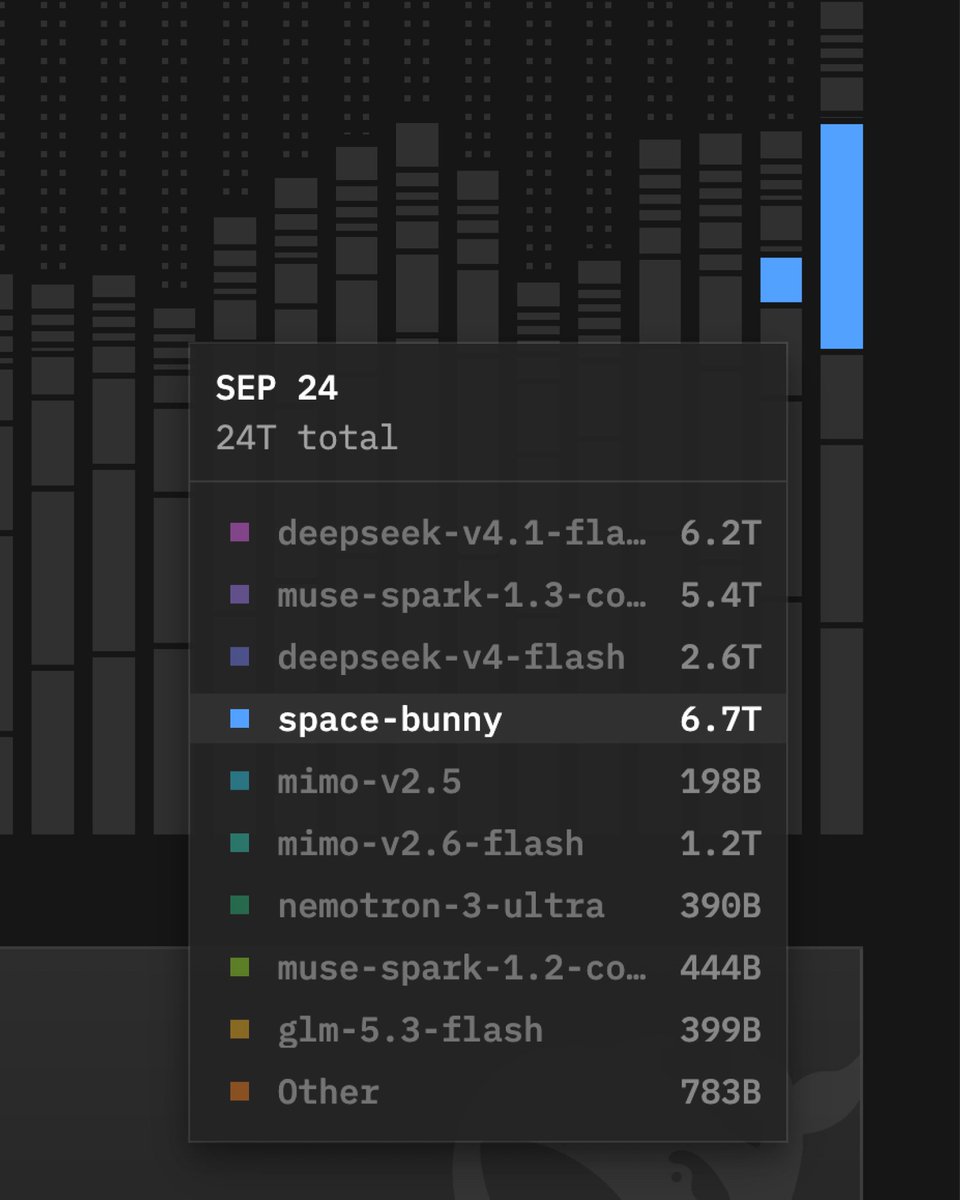Click the 2.6T value
This screenshot has height=1200, width=960.
[720, 657]
